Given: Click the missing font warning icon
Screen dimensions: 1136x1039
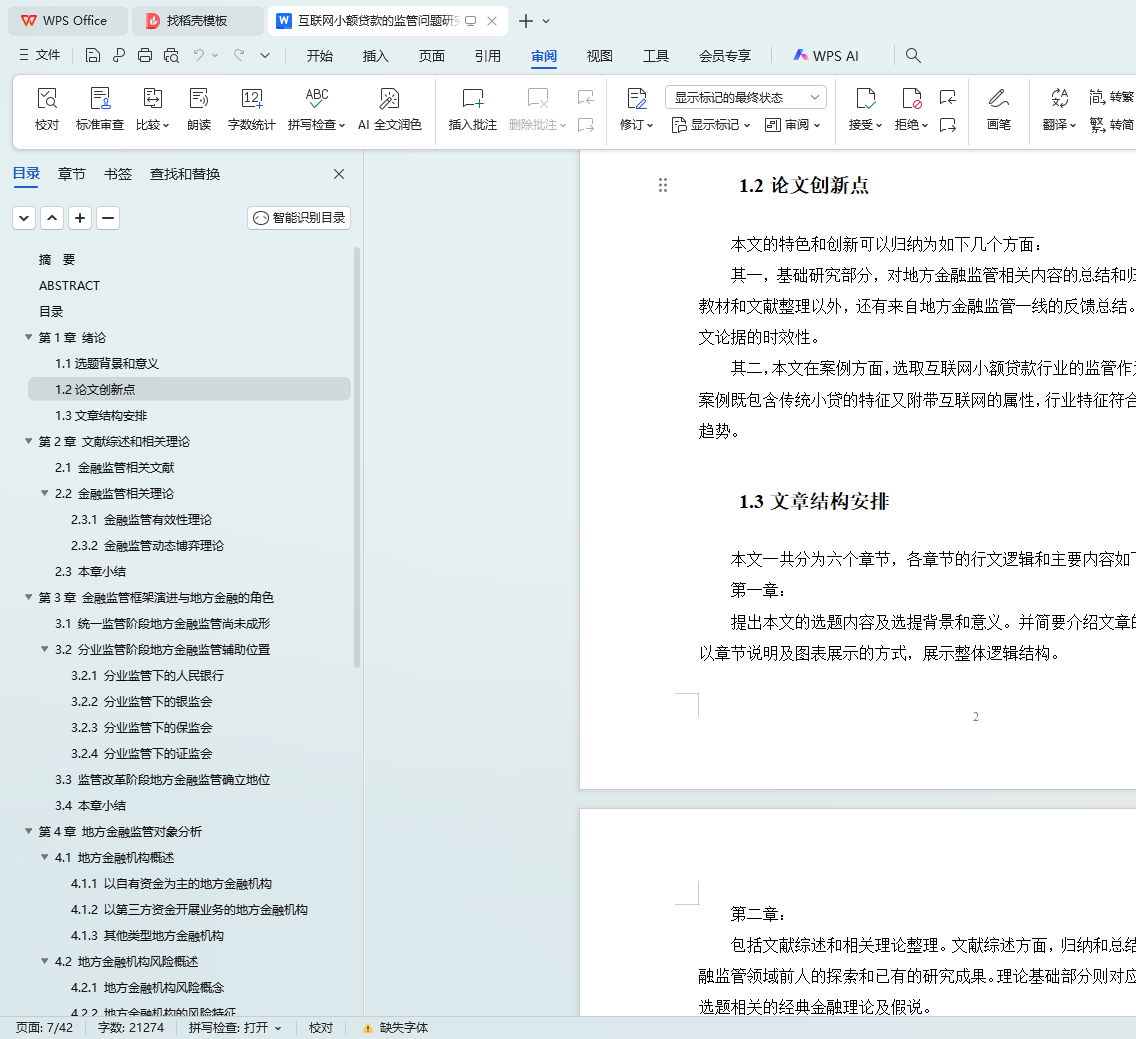Looking at the screenshot, I should pos(367,1027).
